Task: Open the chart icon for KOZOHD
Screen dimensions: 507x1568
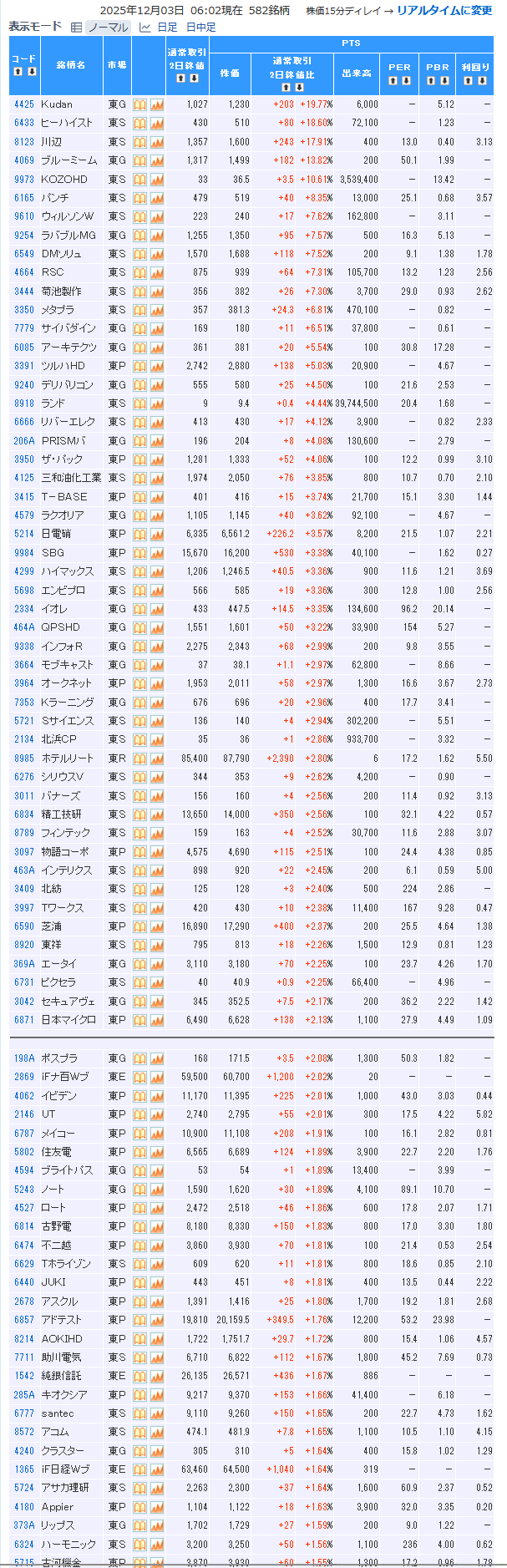Action: coord(157,180)
